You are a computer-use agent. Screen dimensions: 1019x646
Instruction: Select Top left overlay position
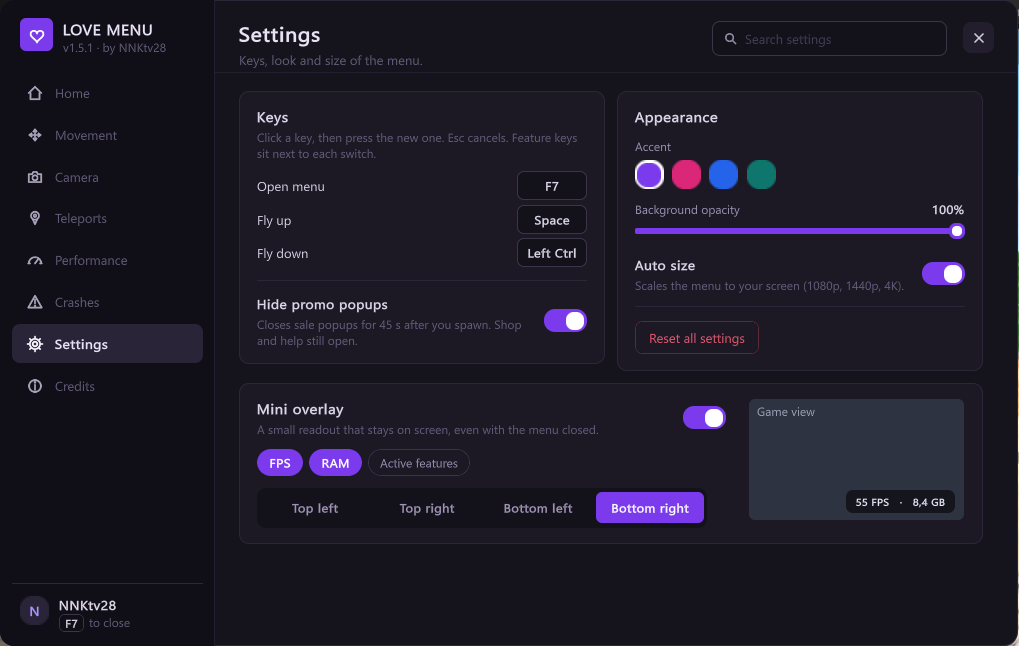coord(315,508)
